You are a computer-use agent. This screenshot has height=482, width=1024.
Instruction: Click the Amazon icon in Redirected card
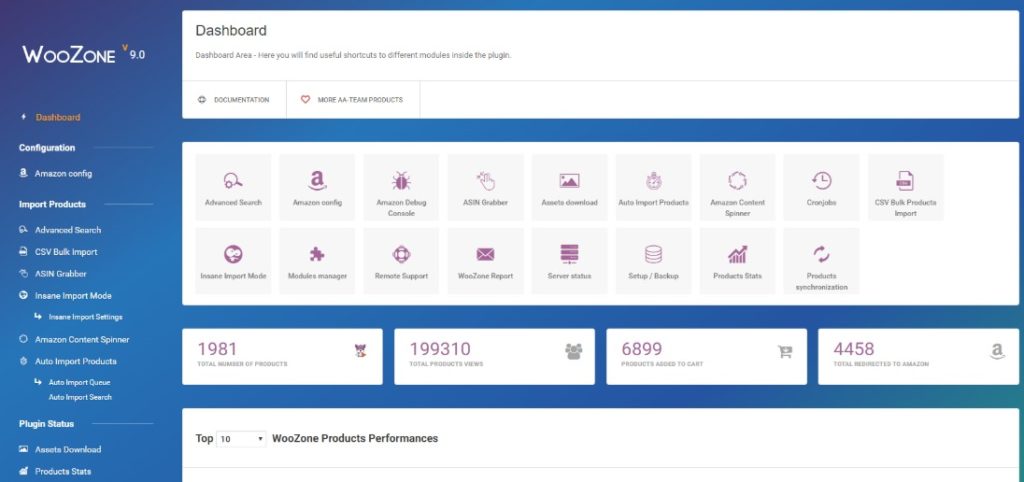997,352
